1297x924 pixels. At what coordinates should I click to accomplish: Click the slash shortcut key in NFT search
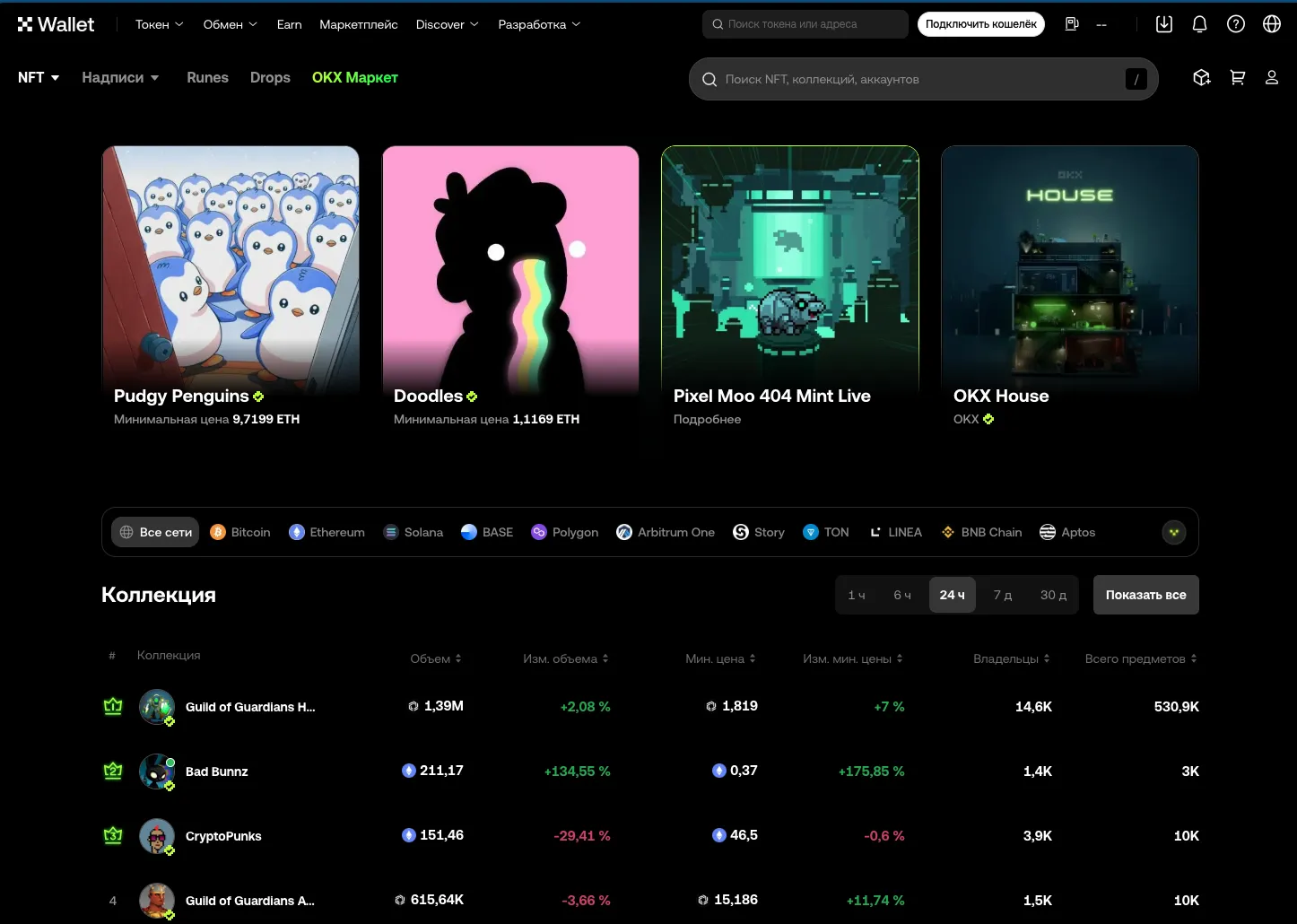coord(1136,79)
